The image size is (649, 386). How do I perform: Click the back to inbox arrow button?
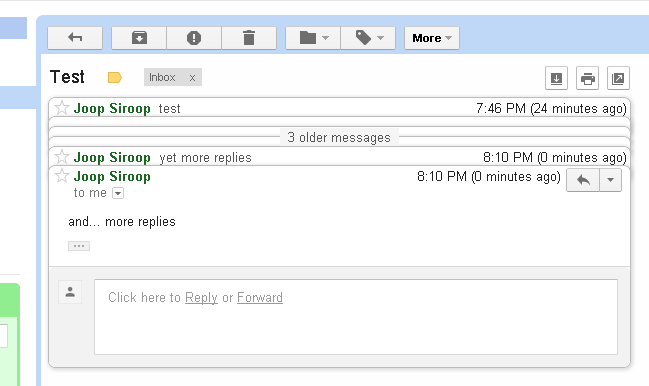(75, 38)
